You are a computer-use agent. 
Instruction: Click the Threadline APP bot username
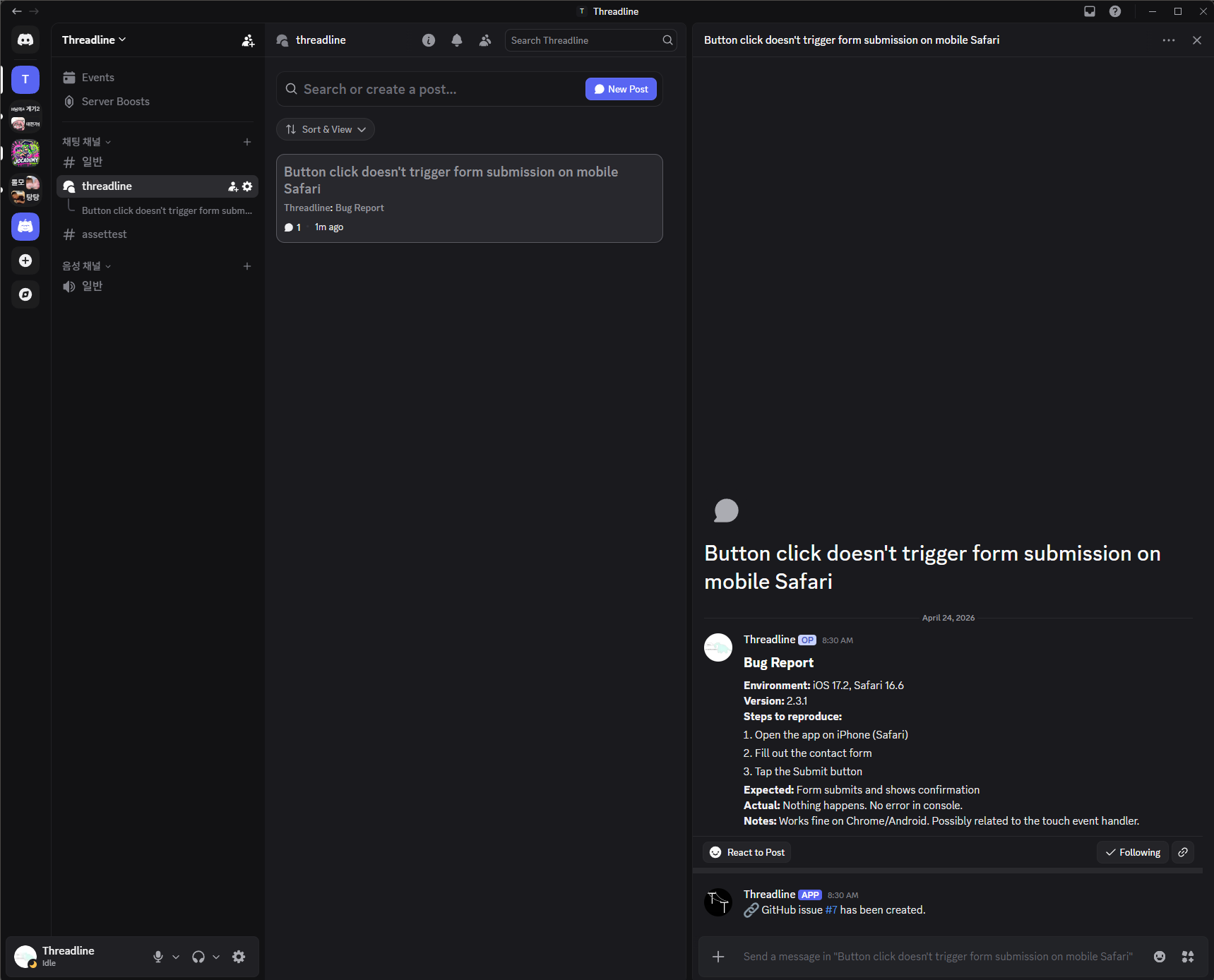pos(769,895)
